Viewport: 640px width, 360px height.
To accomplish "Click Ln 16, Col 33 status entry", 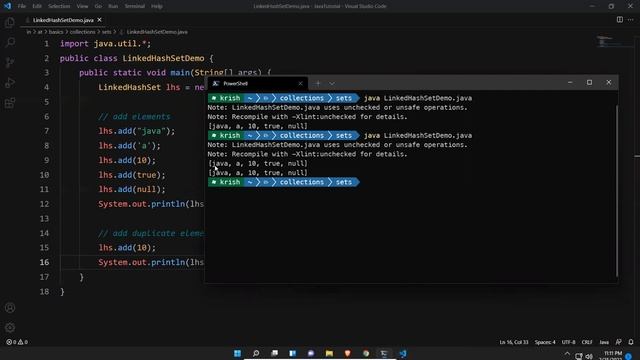I will tap(513, 342).
